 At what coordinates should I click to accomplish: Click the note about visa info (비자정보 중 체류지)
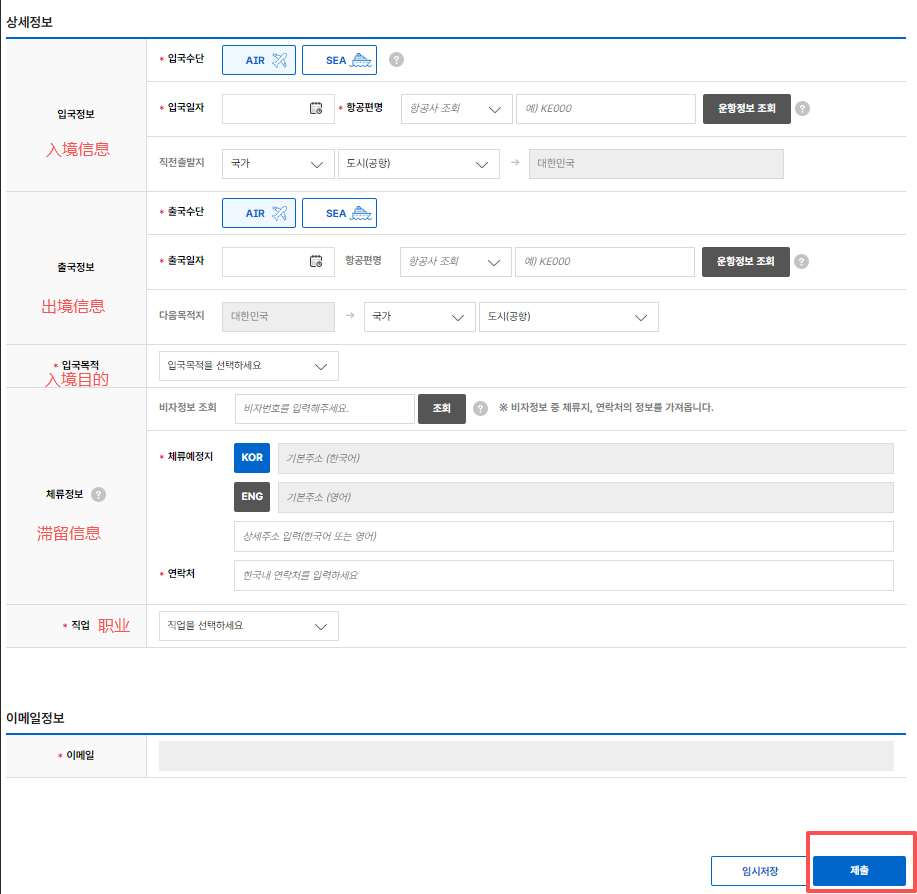point(606,408)
